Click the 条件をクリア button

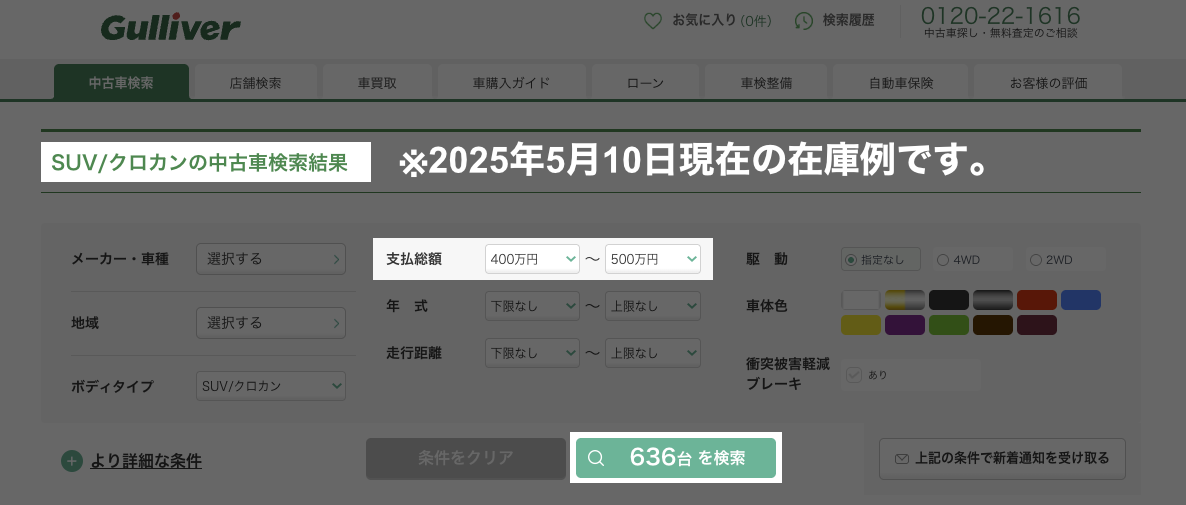465,457
